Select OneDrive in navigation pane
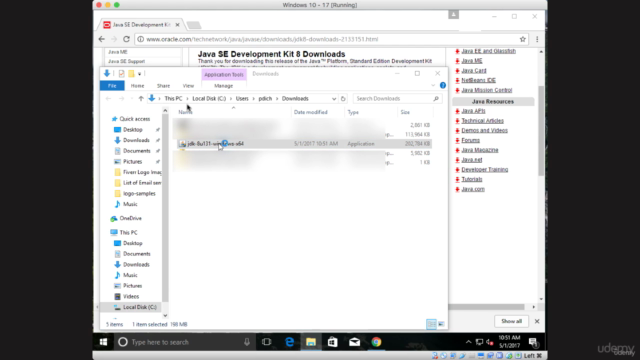The width and height of the screenshot is (640, 360). coord(130,218)
